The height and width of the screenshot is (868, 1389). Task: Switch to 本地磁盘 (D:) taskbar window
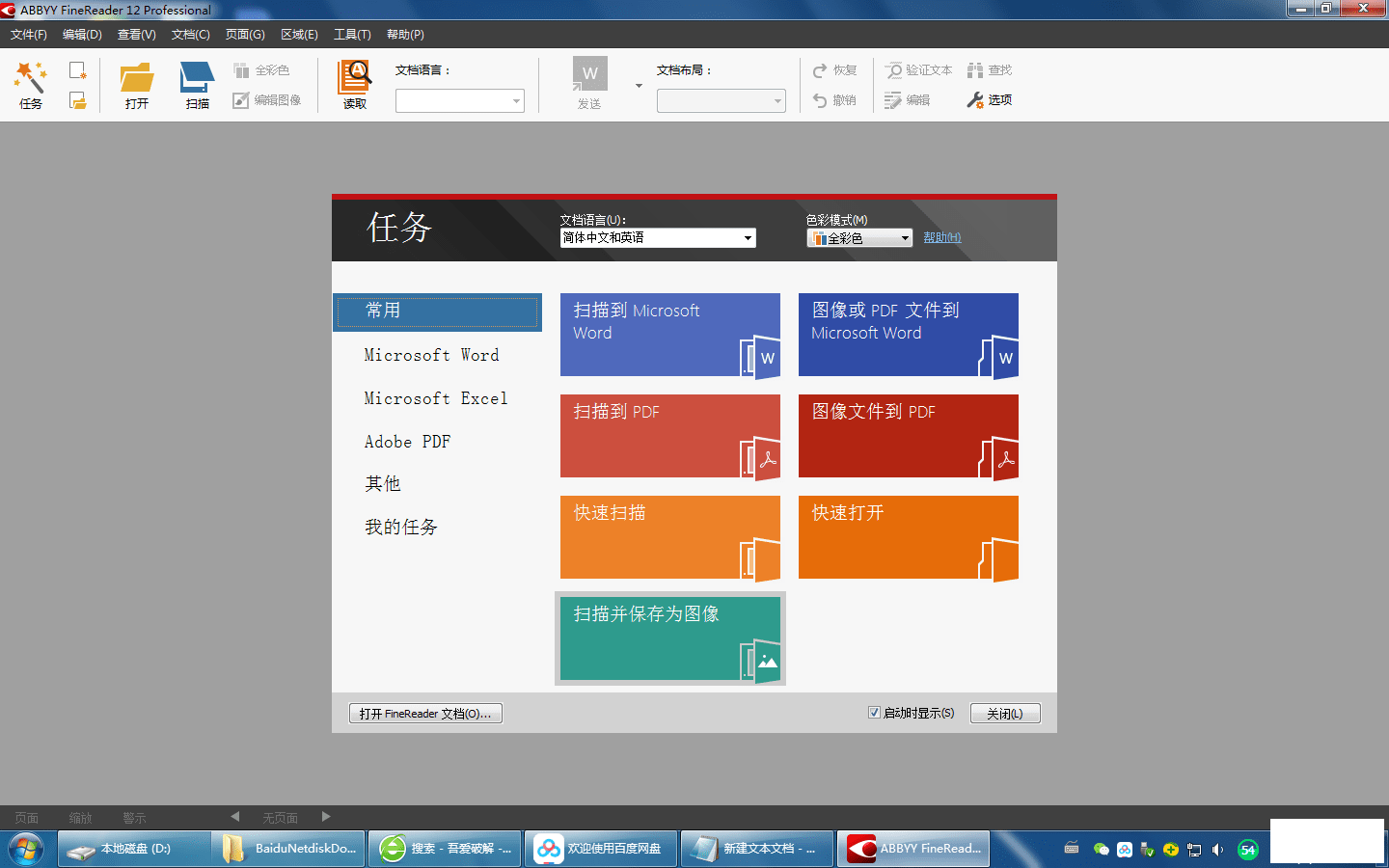click(x=134, y=849)
